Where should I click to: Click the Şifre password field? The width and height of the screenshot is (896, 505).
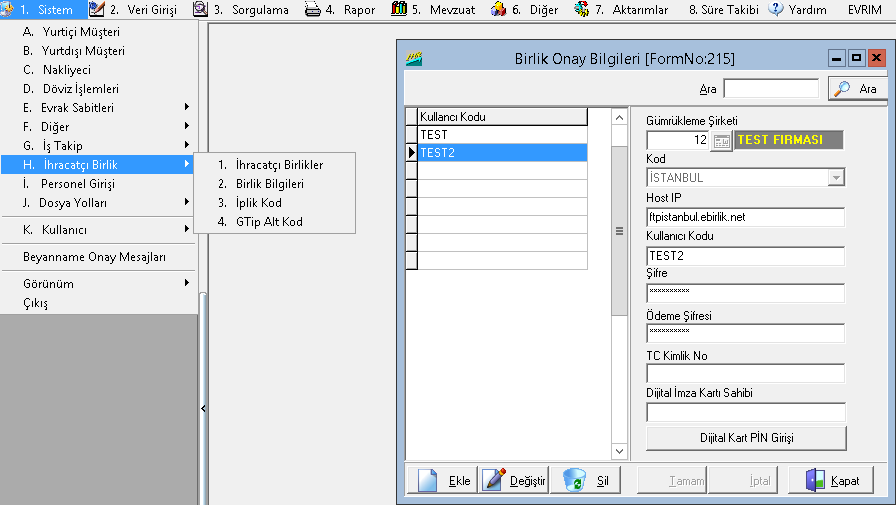tap(745, 293)
